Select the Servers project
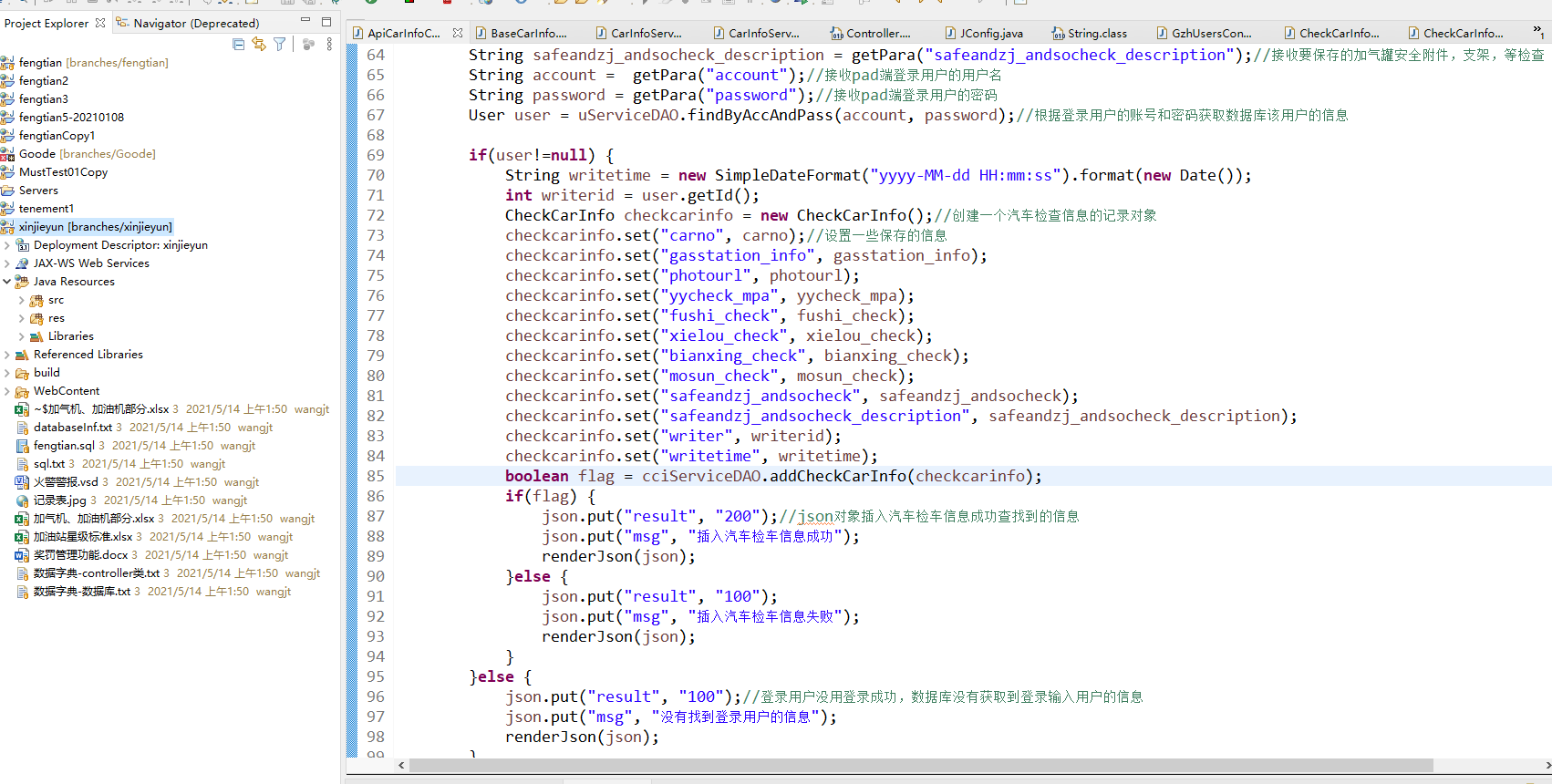Viewport: 1552px width, 784px height. coord(38,191)
